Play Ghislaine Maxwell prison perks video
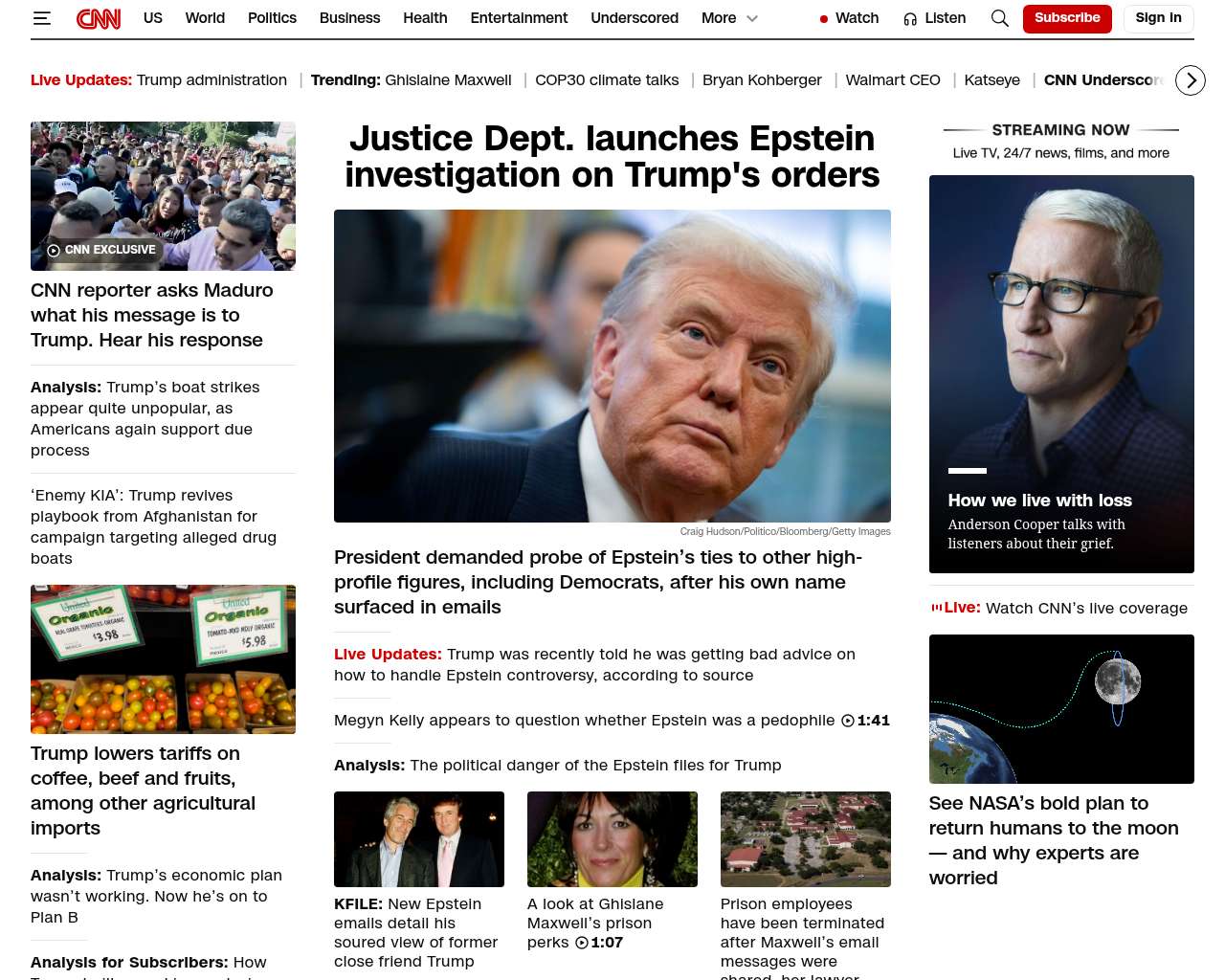 click(582, 943)
